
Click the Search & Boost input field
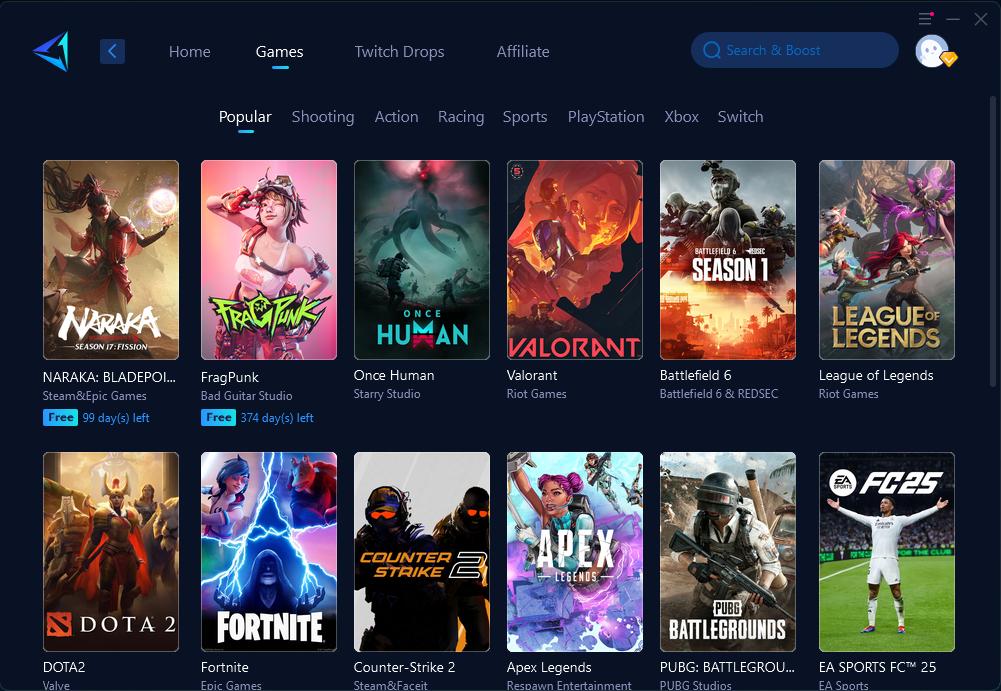[x=800, y=50]
